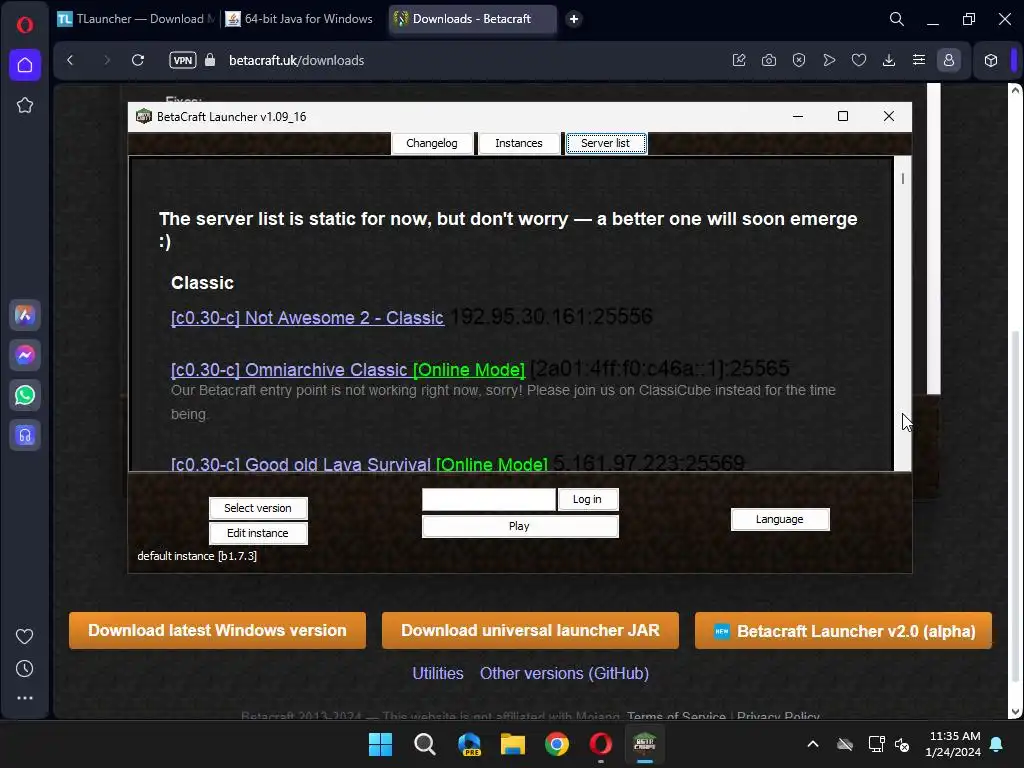Open Betacraft Launcher v2.0 (alpha)
Screen dimensions: 1024x768
[x=843, y=630]
